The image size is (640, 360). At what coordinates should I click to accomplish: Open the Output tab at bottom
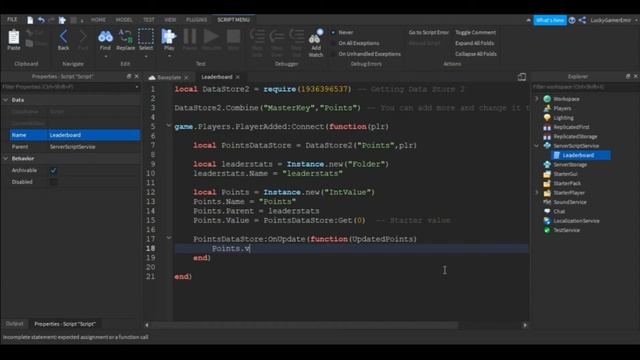[x=14, y=324]
